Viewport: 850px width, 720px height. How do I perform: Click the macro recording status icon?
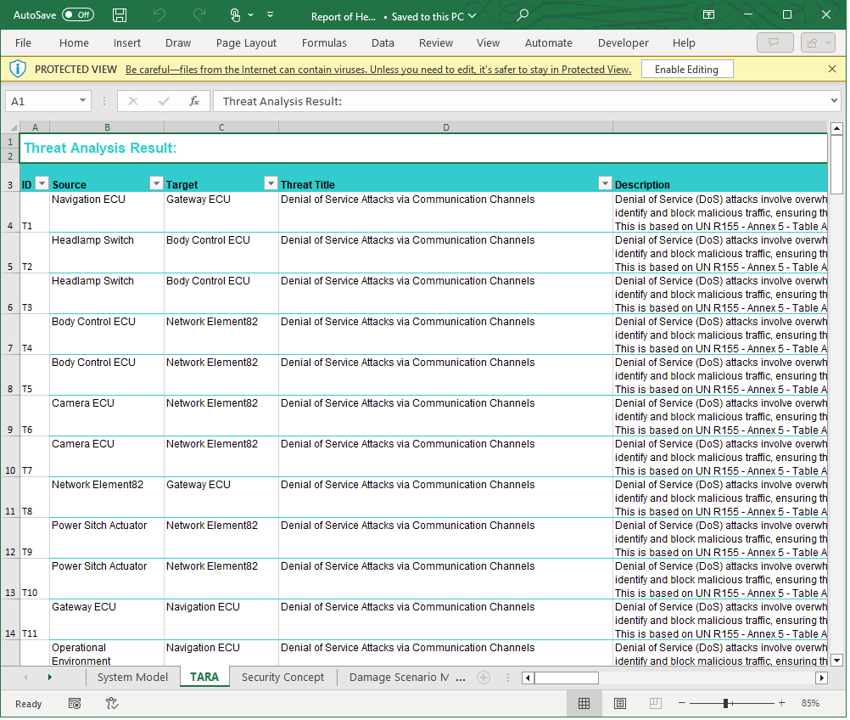[75, 704]
